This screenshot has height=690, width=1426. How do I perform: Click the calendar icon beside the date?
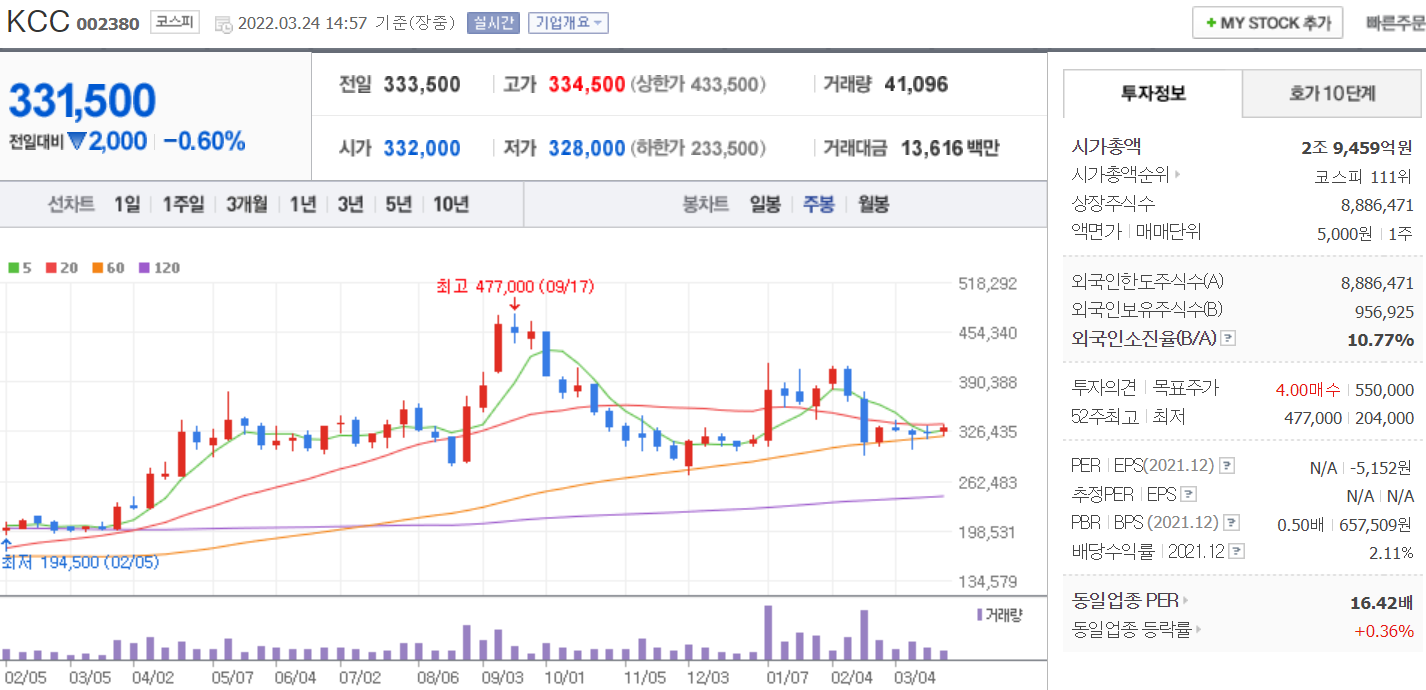[223, 23]
